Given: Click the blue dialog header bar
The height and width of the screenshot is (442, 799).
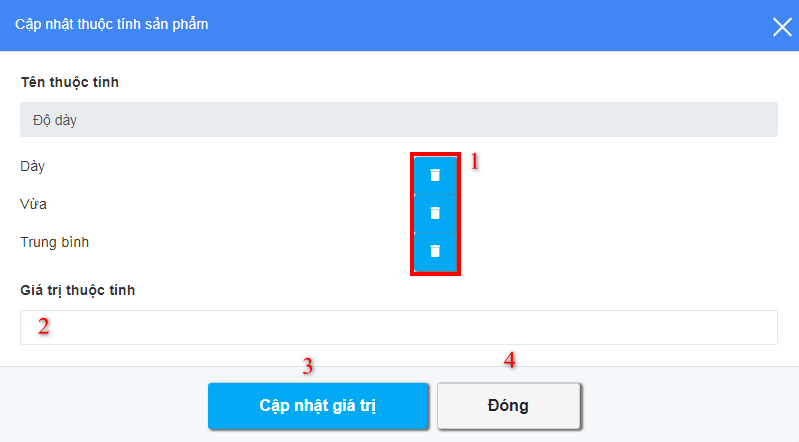Looking at the screenshot, I should click(x=400, y=25).
